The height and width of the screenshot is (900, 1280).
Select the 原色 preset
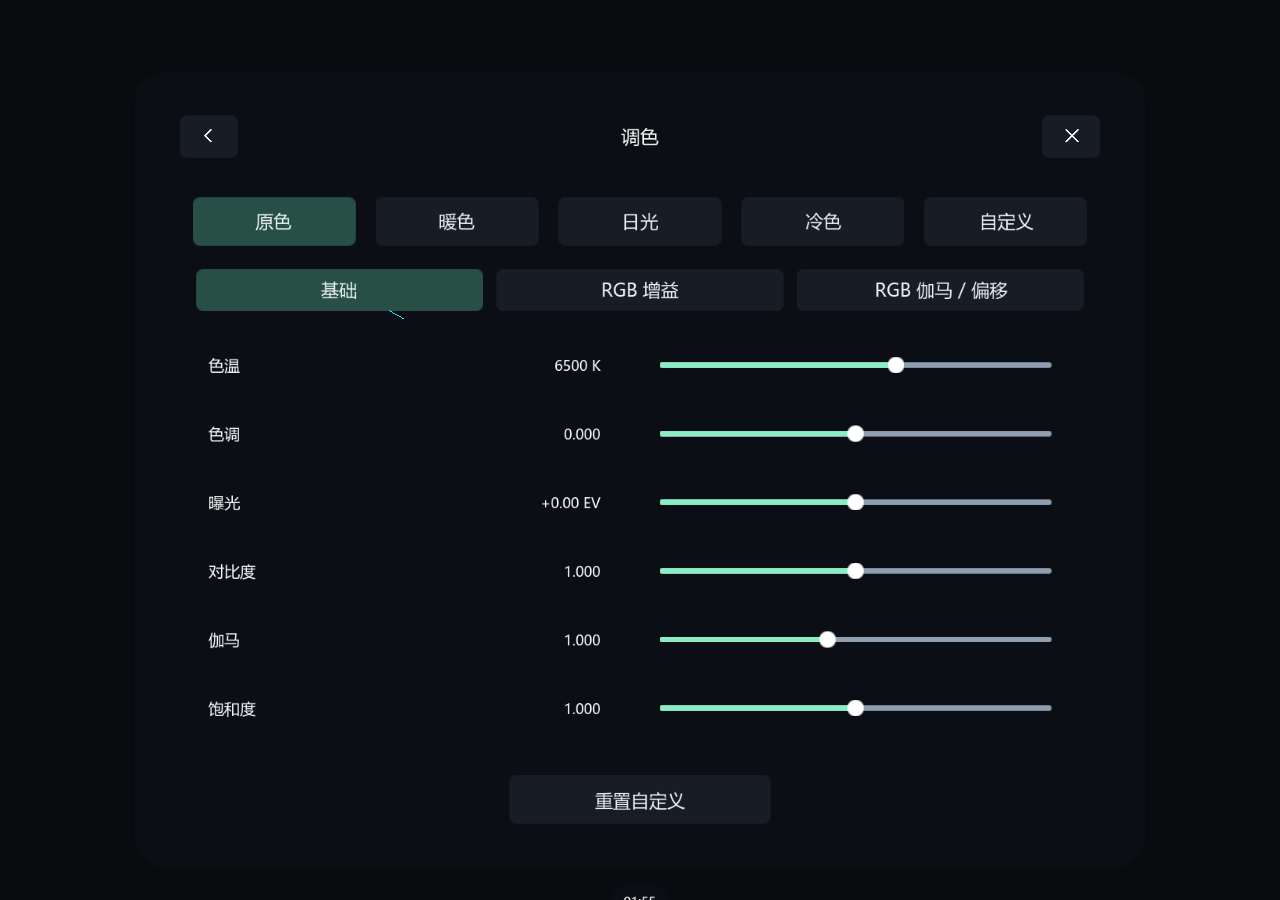click(274, 221)
